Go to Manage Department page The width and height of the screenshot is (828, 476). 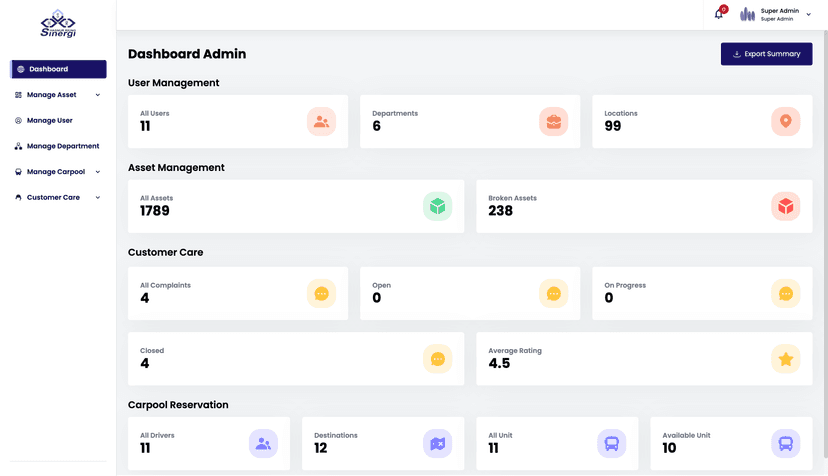click(62, 146)
